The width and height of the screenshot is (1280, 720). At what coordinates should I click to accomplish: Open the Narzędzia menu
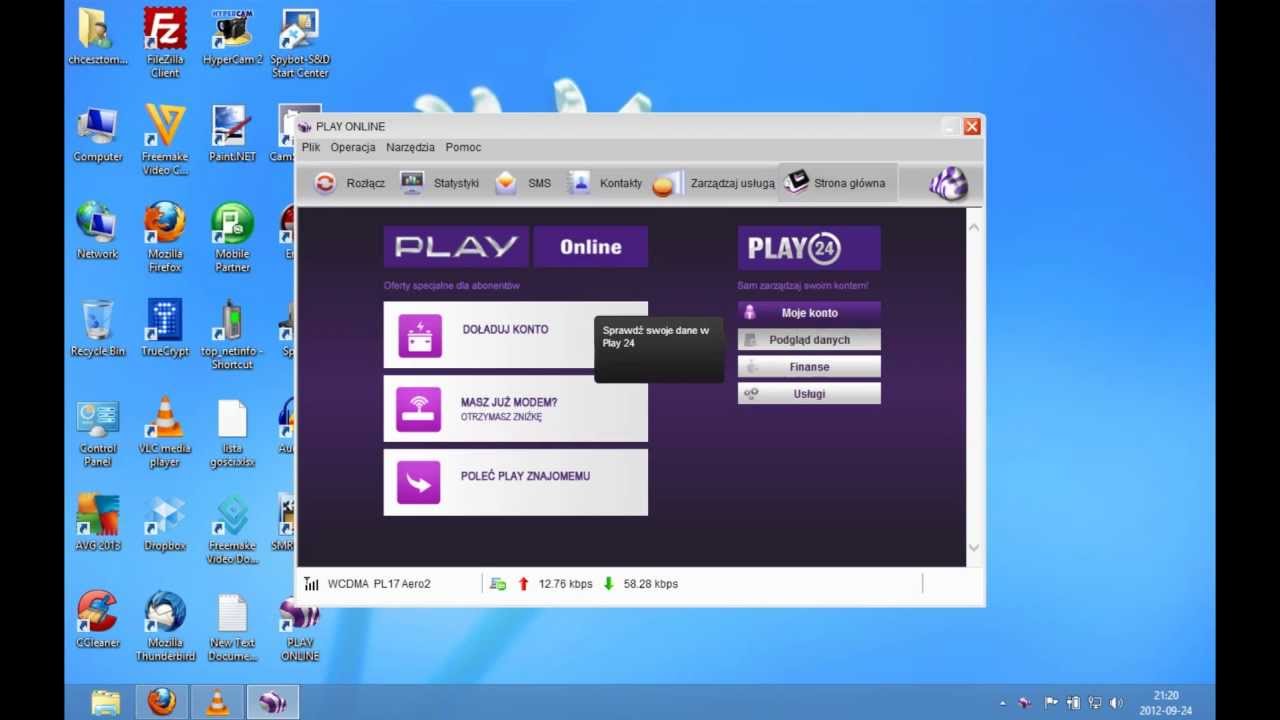click(410, 147)
